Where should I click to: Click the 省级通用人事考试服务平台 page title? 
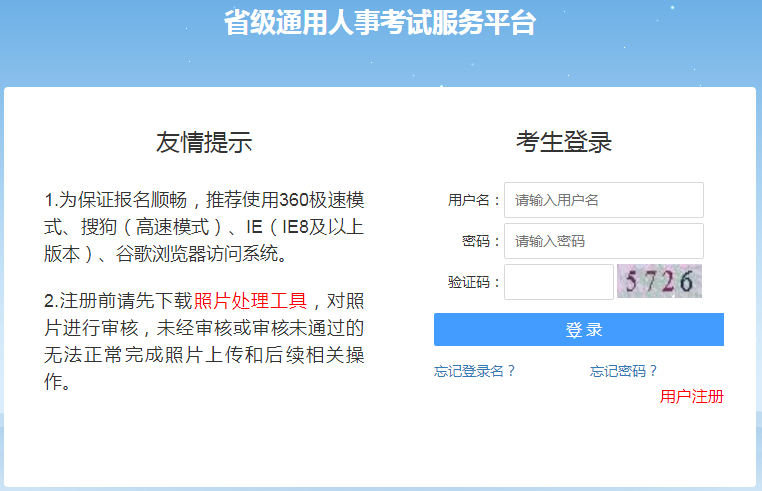point(380,22)
